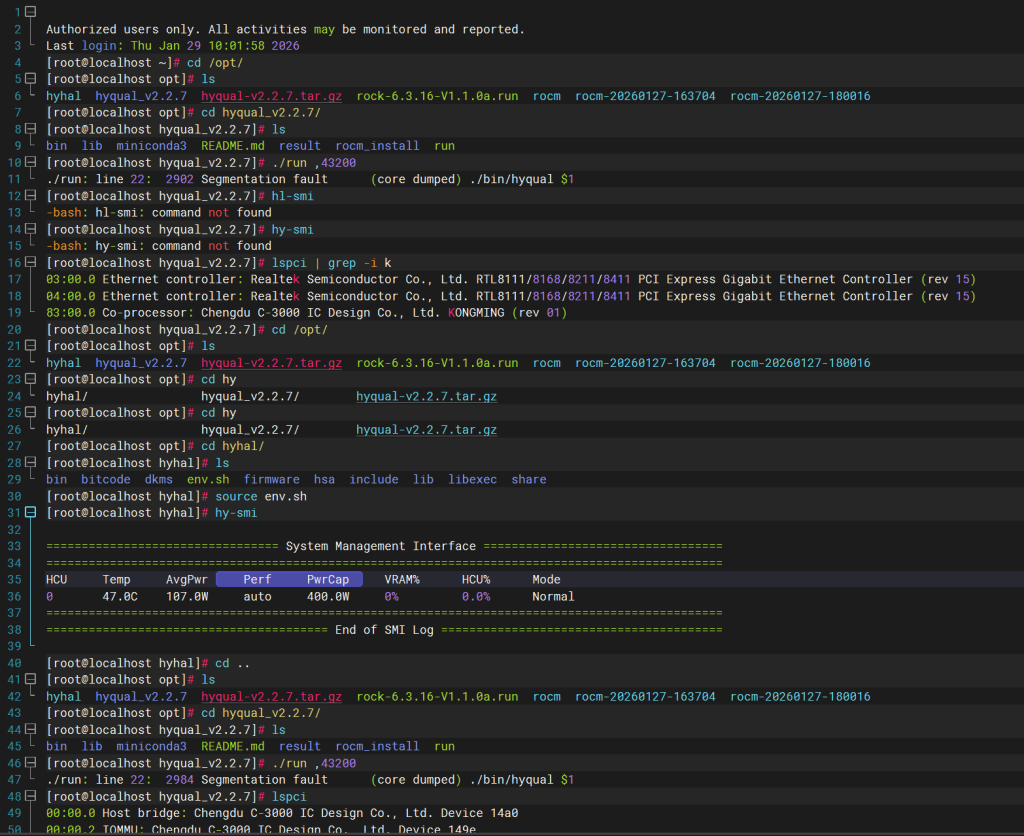Collapse the hl-smi command fold, line 12
This screenshot has width=1024, height=836.
[31, 196]
